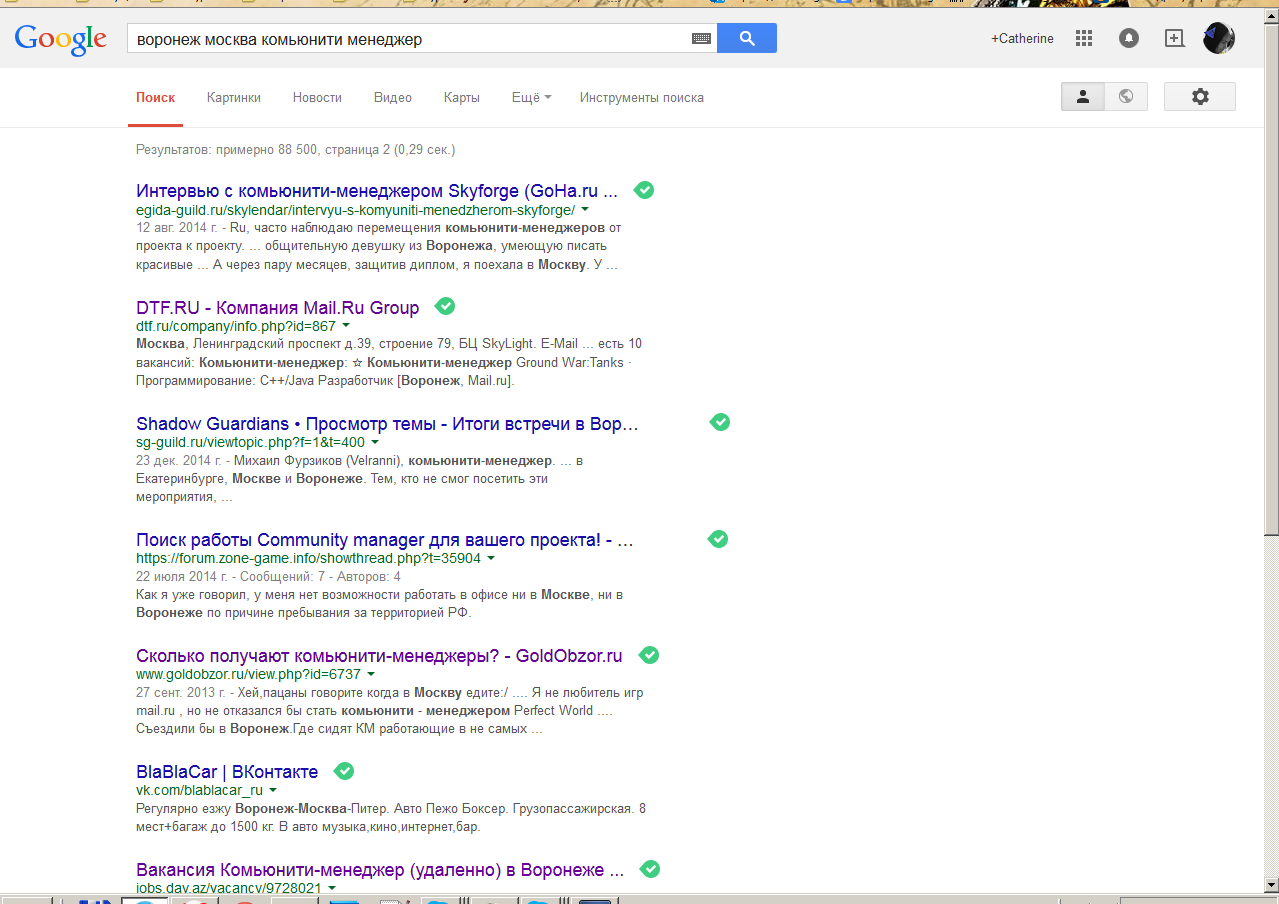Expand arrow next to egida-guild.ru URL

click(x=585, y=210)
